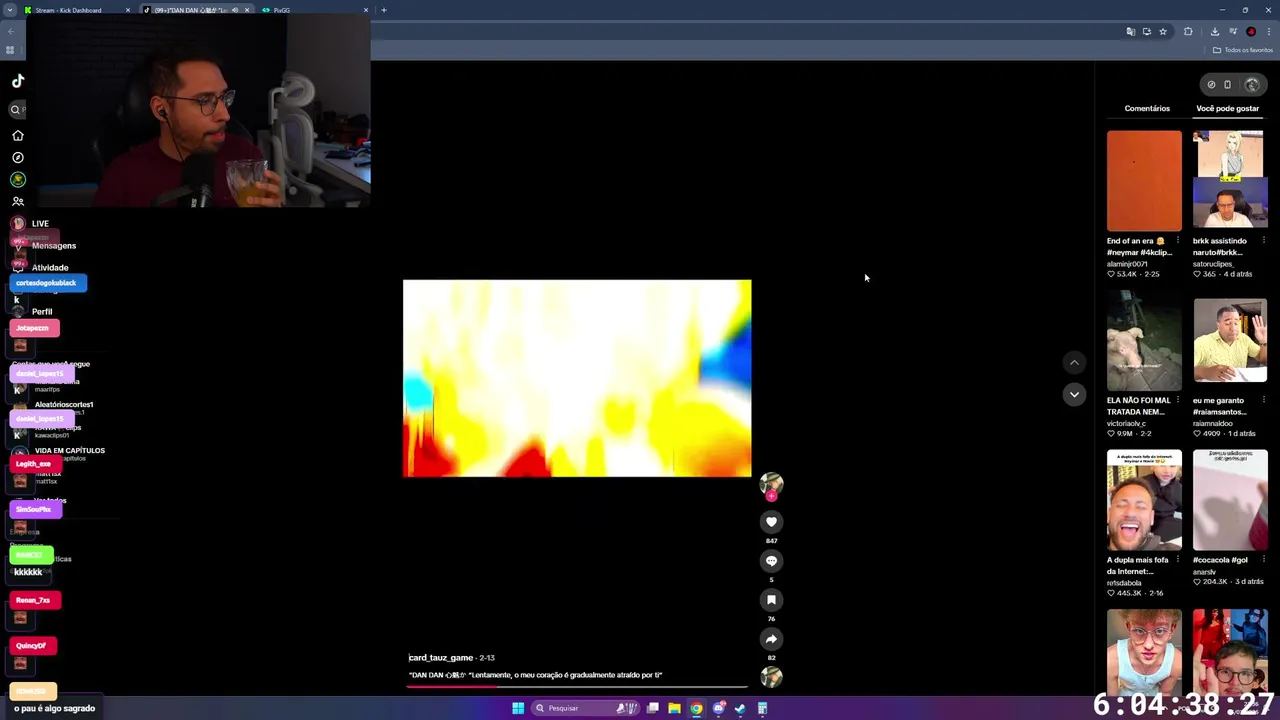
Task: Open options for 'eu me garanto' video
Action: [1263, 400]
